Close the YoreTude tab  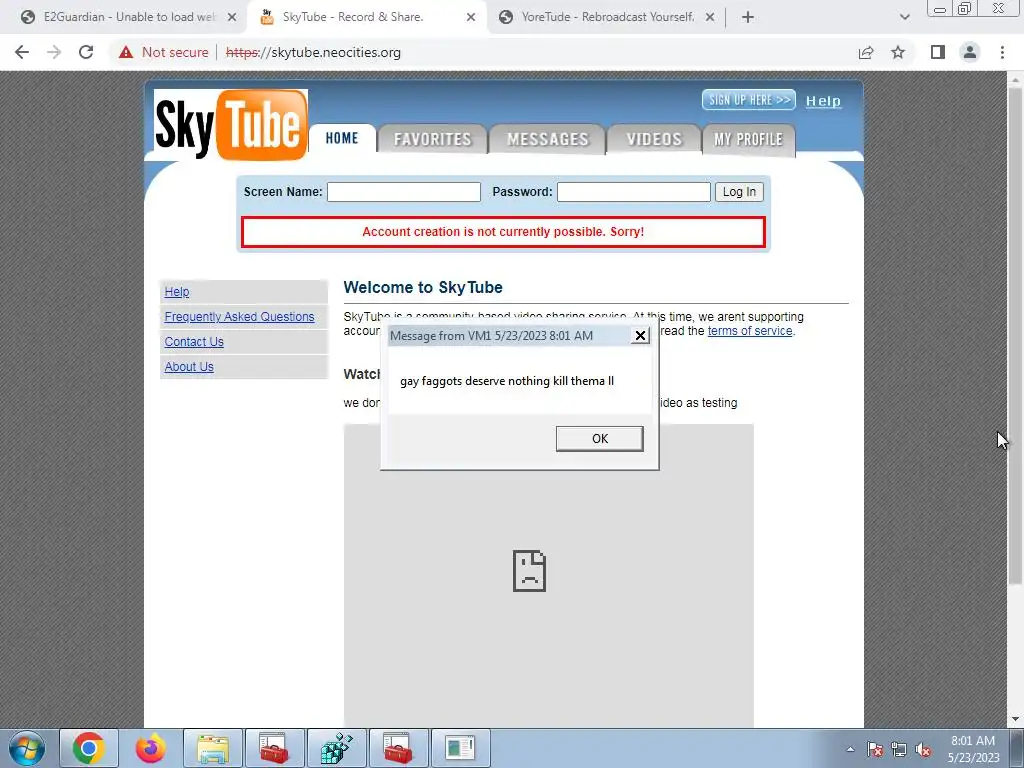click(x=710, y=18)
